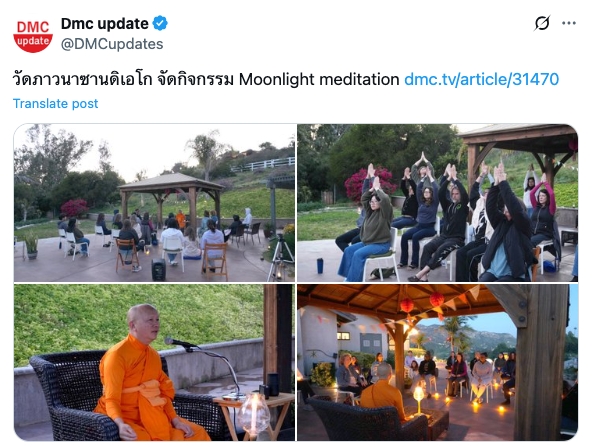594x447 pixels.
Task: Open the orange-robed monk photo
Action: [155, 363]
